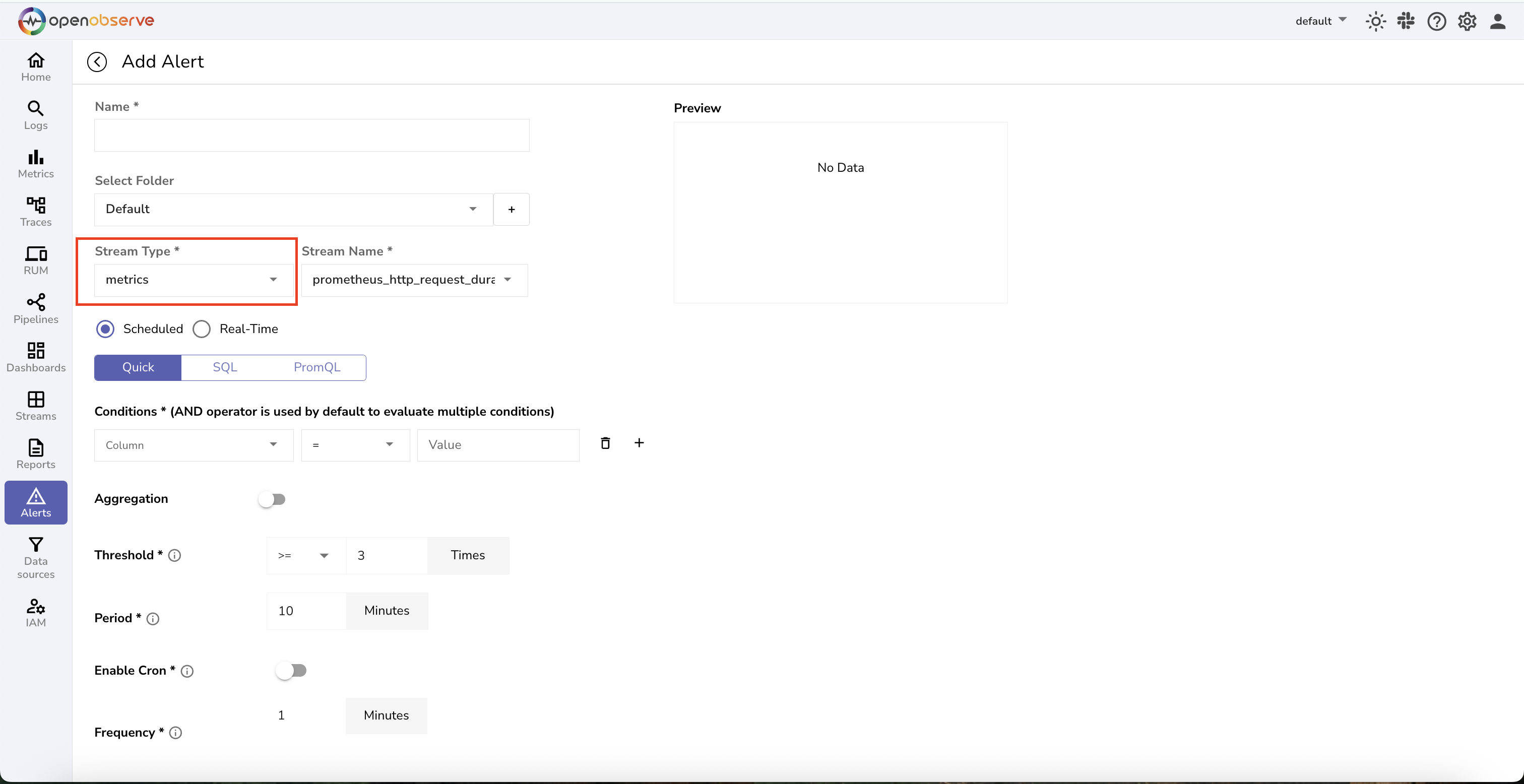Open Data sources funnel icon
Screen dimensions: 1524x784
click(35, 557)
